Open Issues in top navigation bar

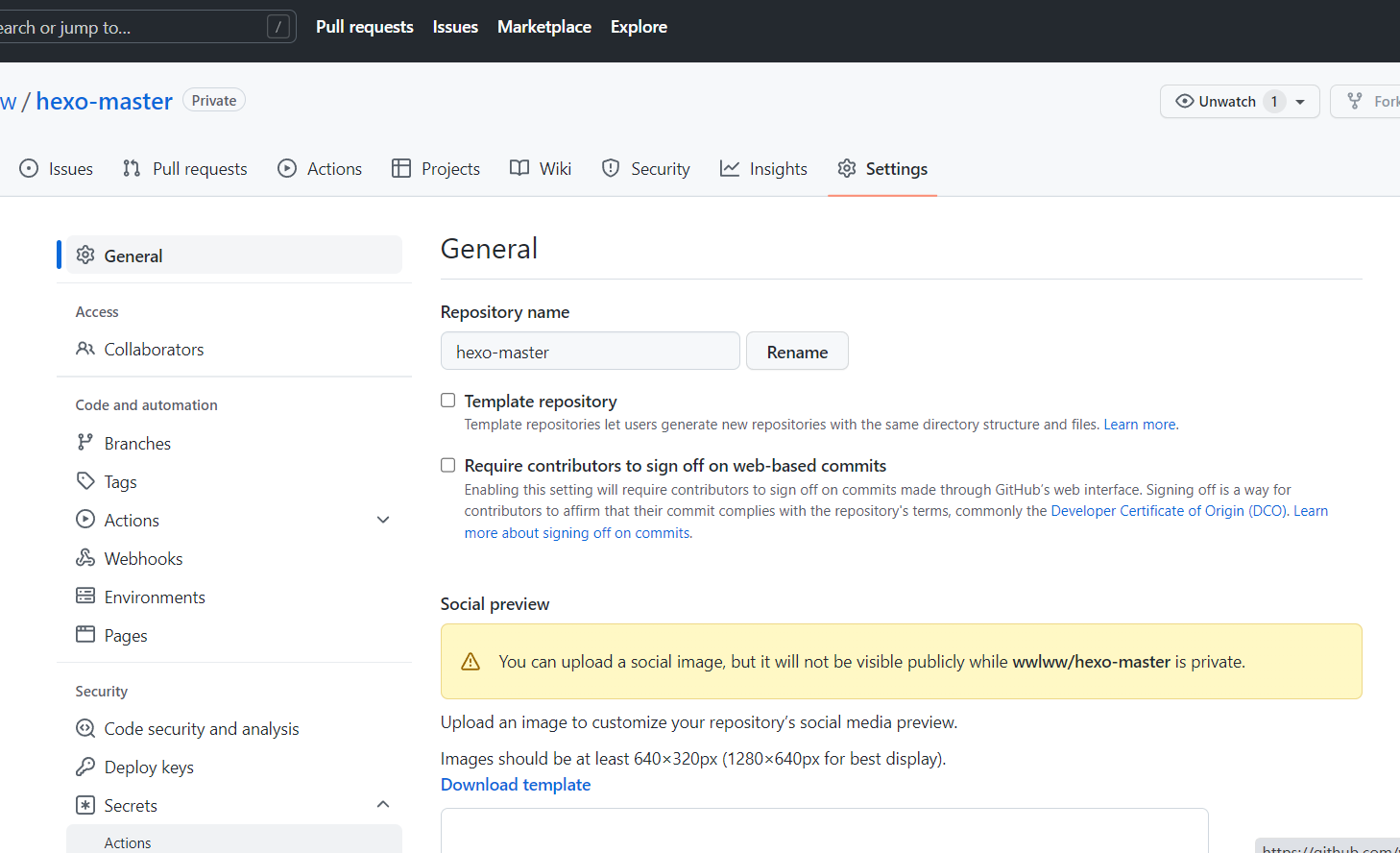coord(455,27)
